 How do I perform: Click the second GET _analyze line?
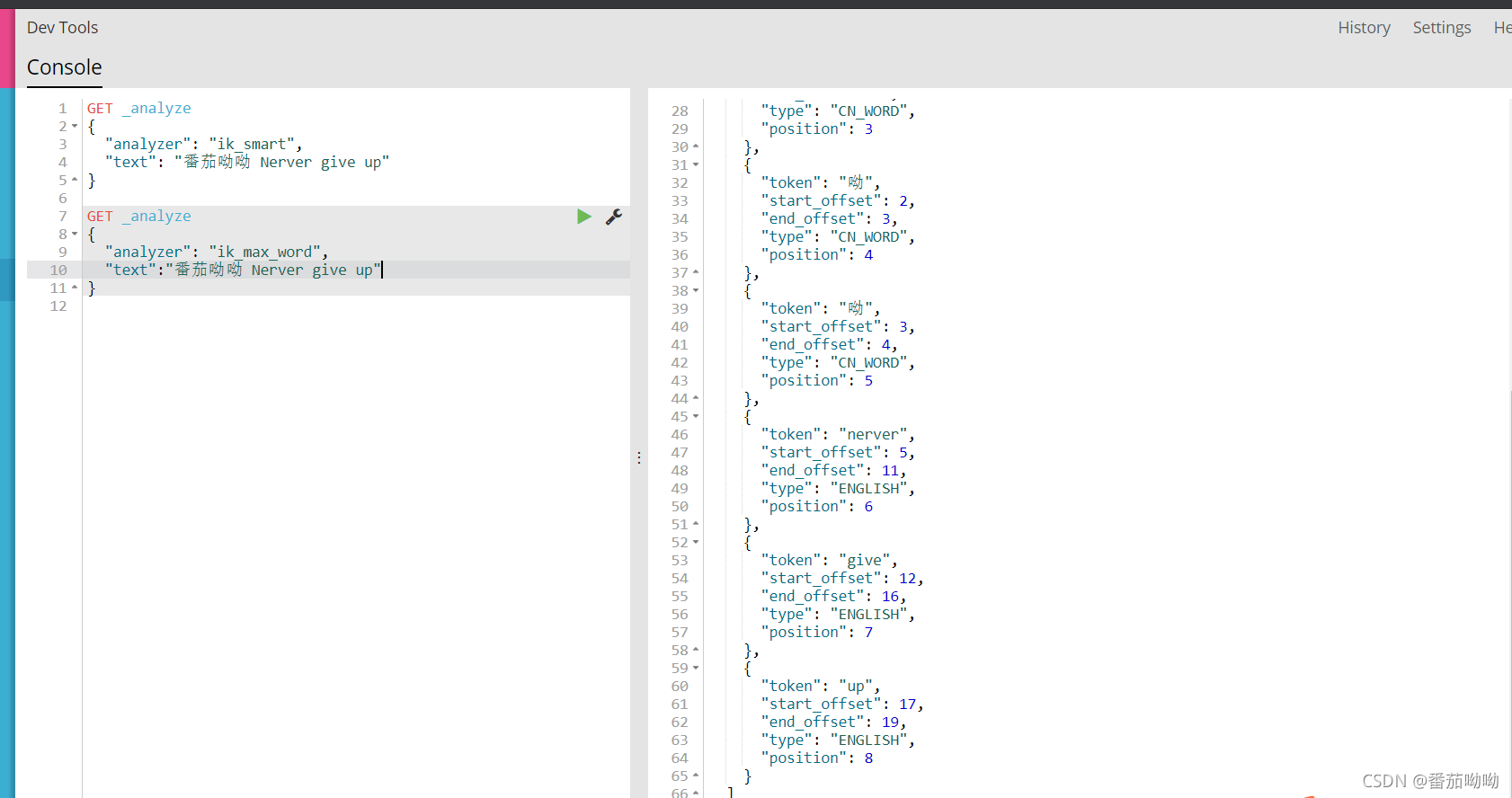point(139,217)
